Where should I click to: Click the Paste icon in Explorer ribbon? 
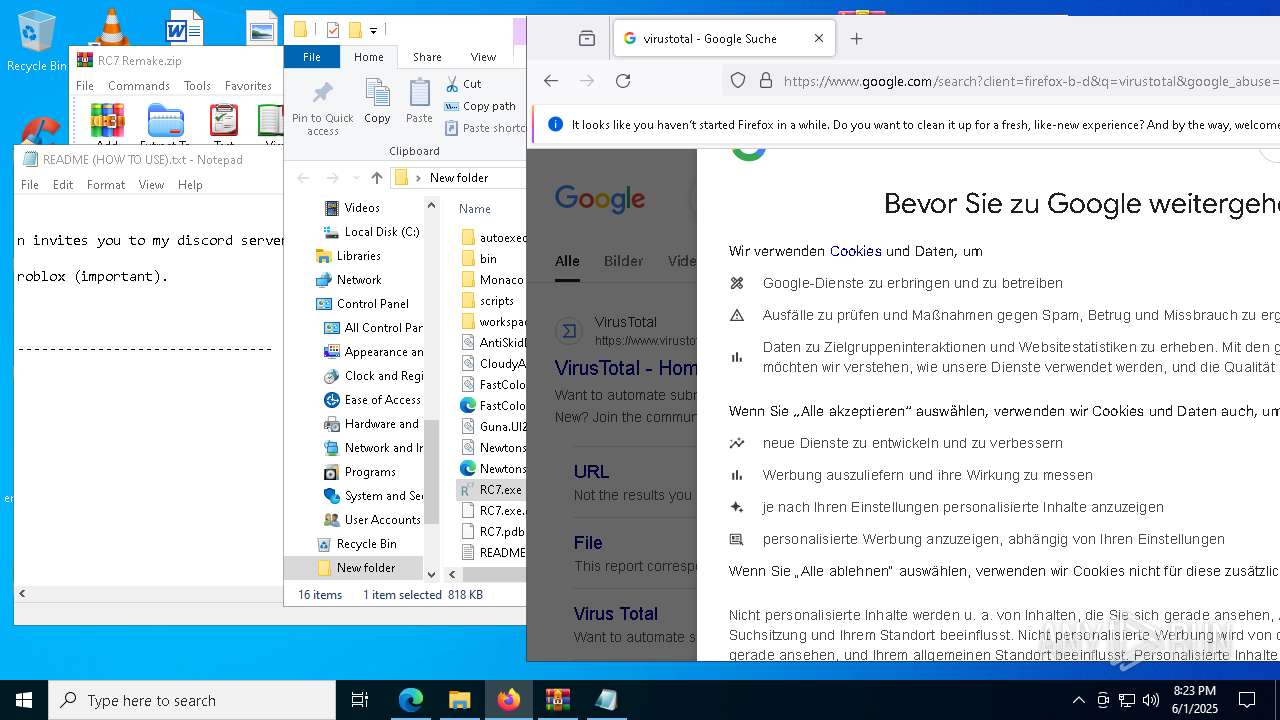pyautogui.click(x=419, y=102)
